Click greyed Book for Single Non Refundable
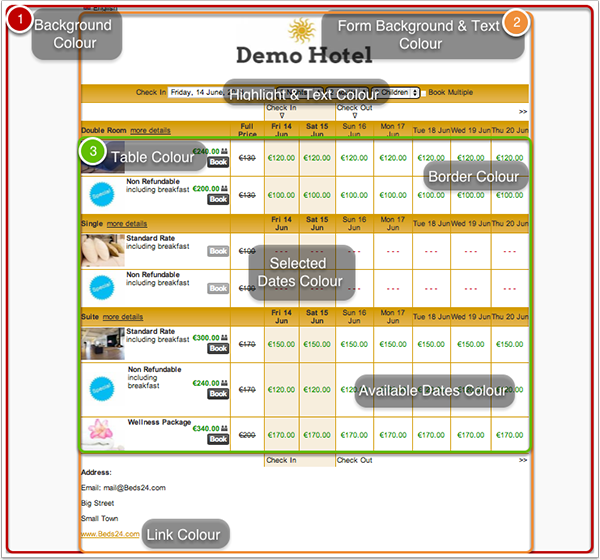 (x=218, y=288)
